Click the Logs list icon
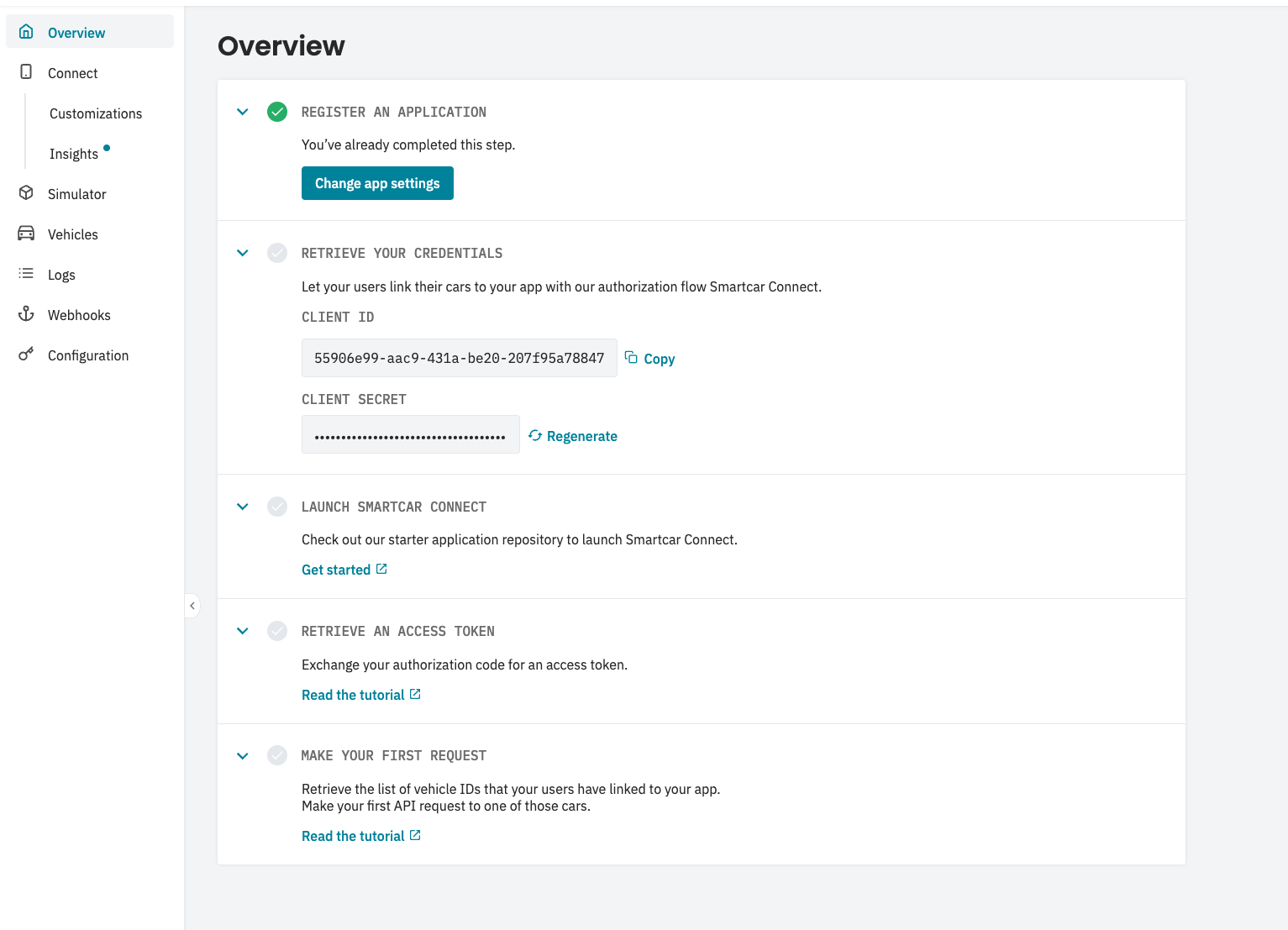Image resolution: width=1288 pixels, height=930 pixels. pyautogui.click(x=26, y=274)
